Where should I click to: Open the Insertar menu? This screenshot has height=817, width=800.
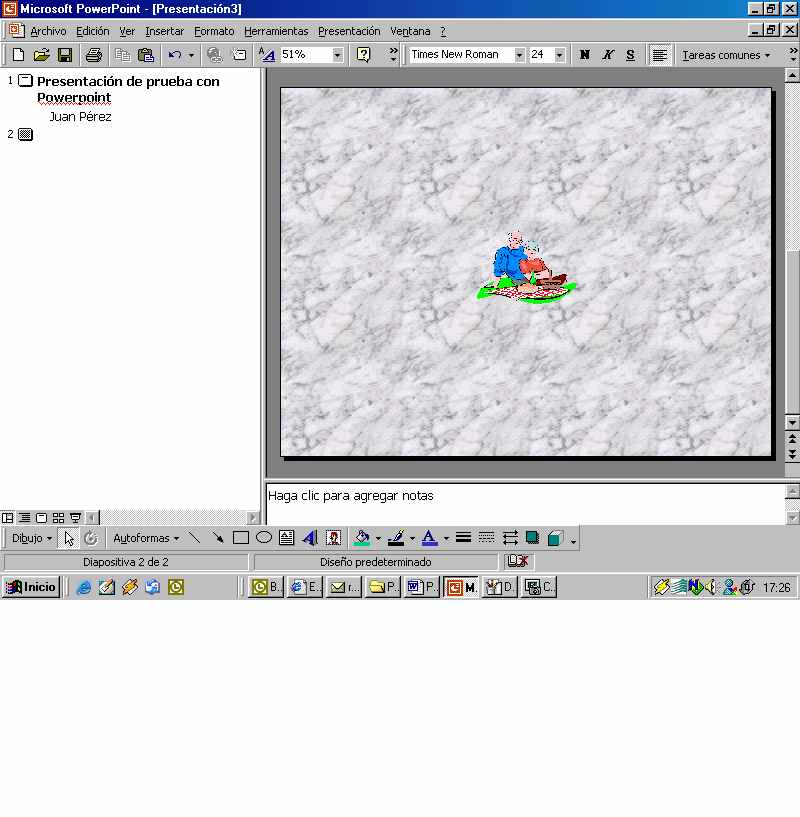(x=164, y=31)
